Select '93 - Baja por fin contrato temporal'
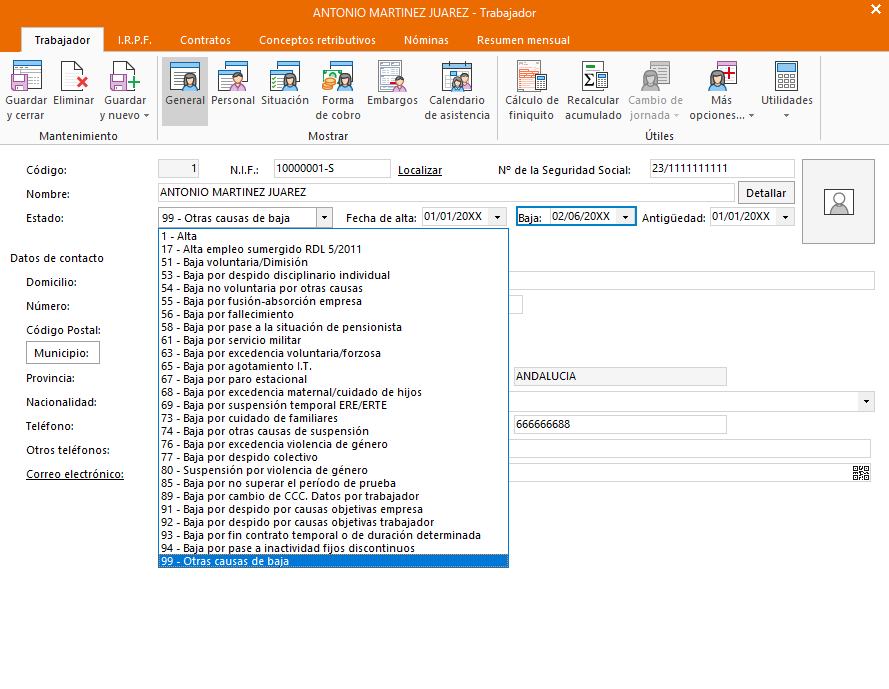This screenshot has width=889, height=689. coord(333,535)
